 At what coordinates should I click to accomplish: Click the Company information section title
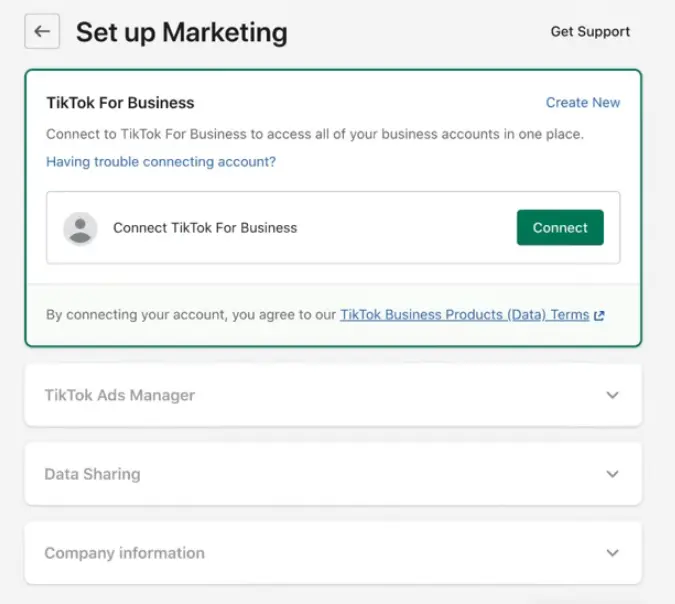click(124, 553)
